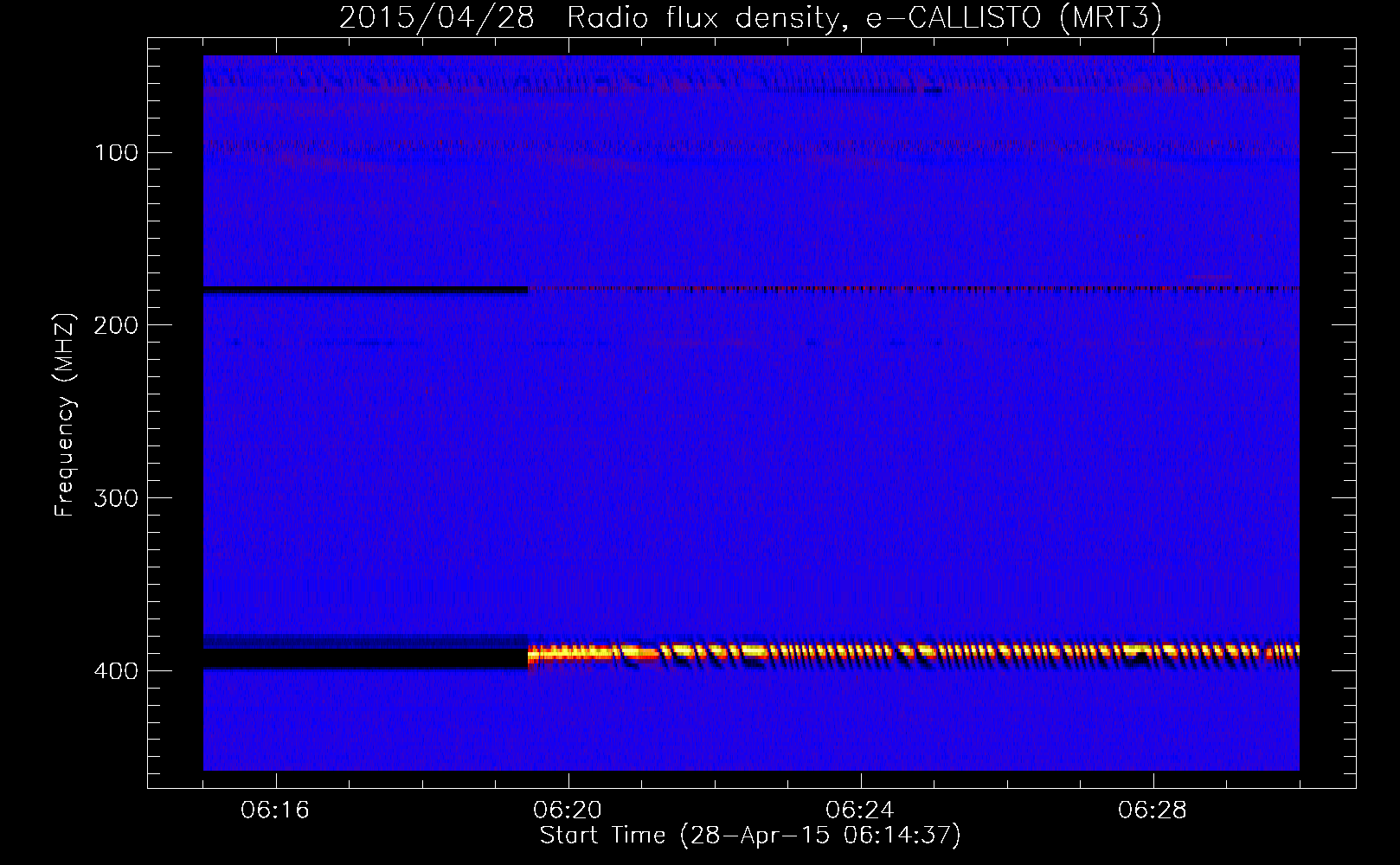This screenshot has width=1400, height=865.
Task: Select the 'Frequency (MHZ)' axis label
Action: click(x=65, y=415)
